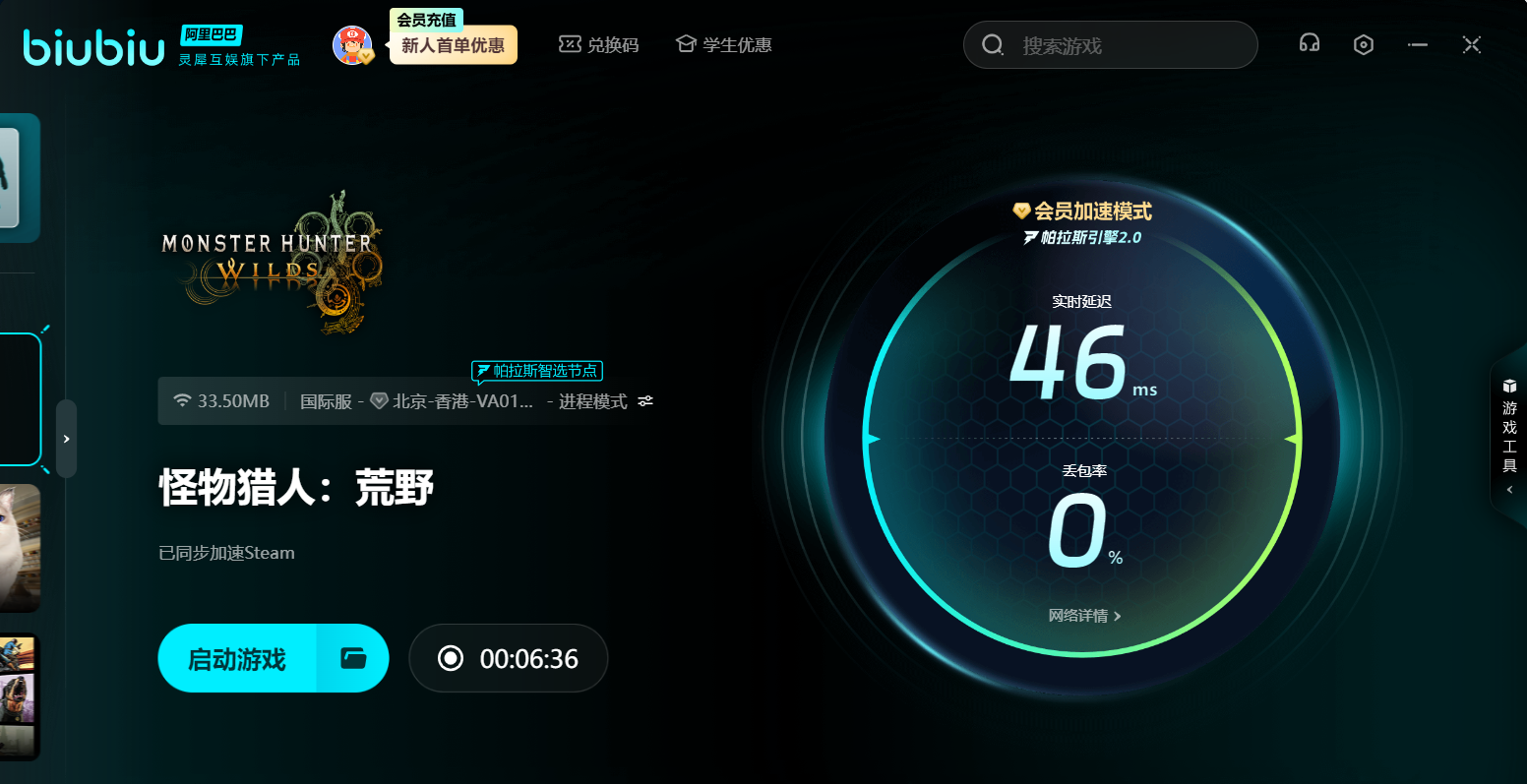Click the 进程模式 adjustment sliders icon

(645, 401)
